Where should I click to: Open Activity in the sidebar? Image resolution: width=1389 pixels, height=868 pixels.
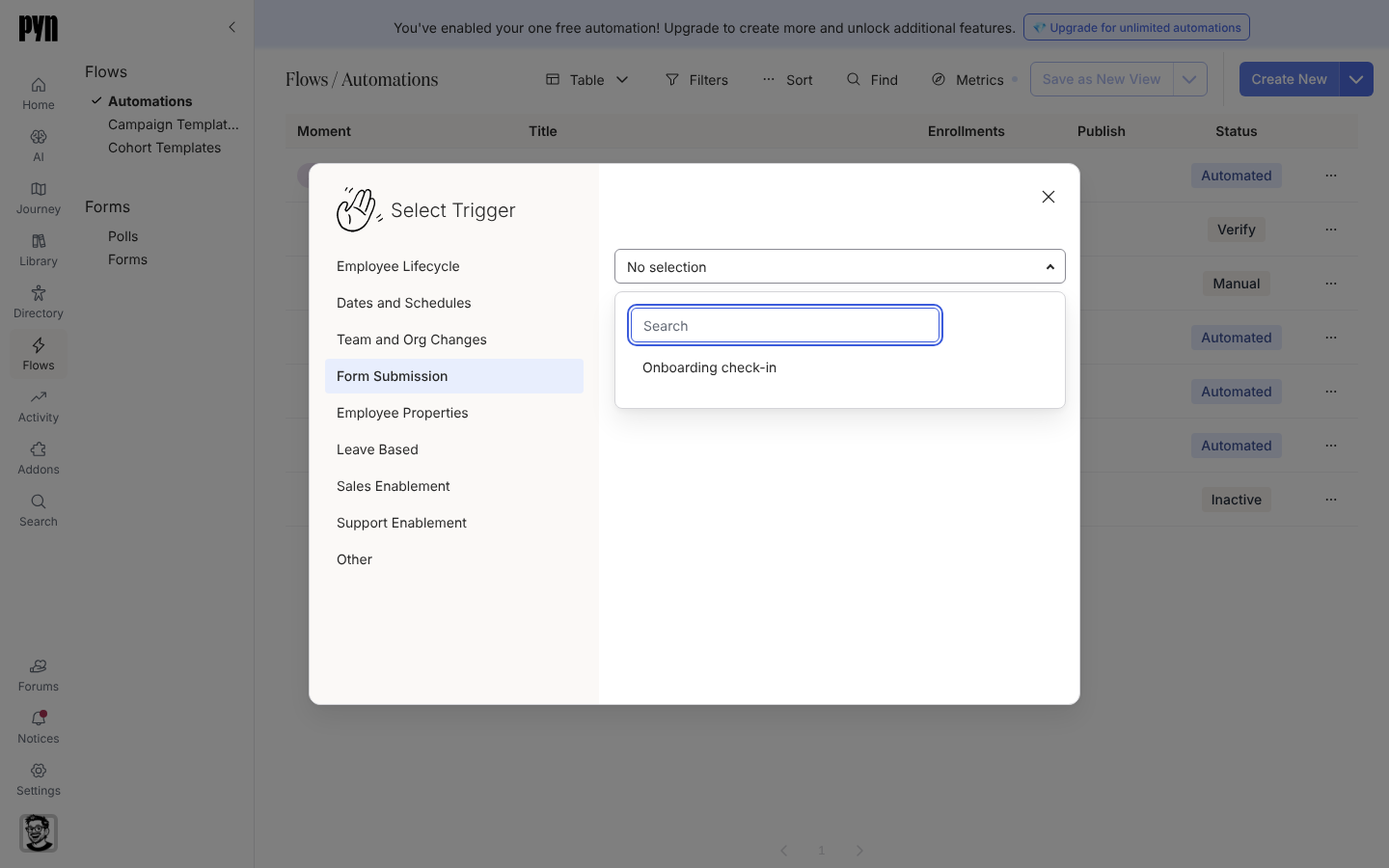coord(39,406)
